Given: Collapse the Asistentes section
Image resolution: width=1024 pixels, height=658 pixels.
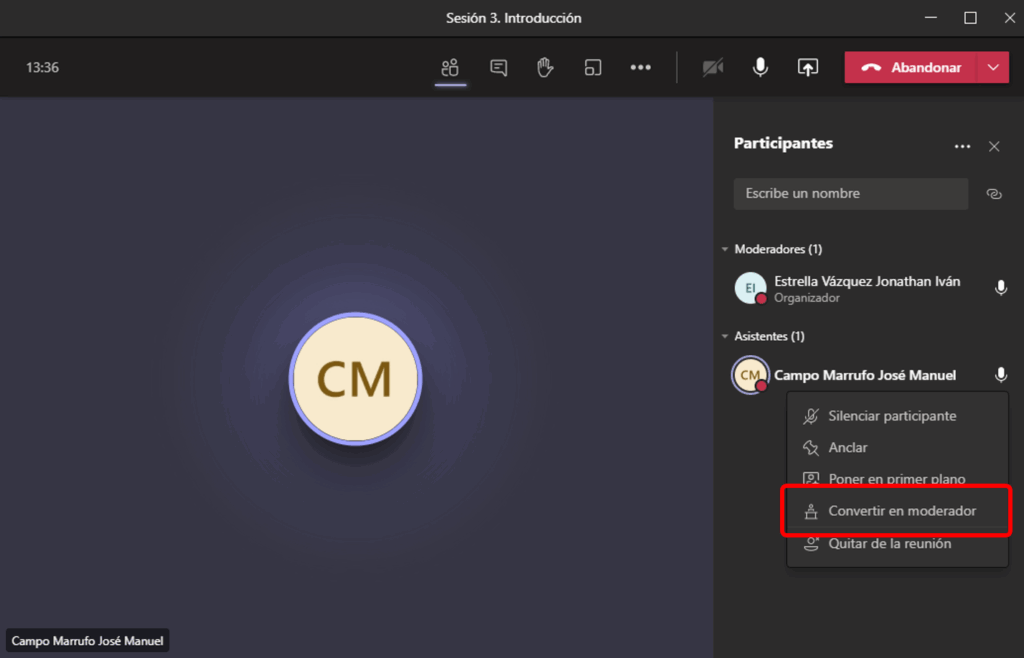Looking at the screenshot, I should 725,337.
